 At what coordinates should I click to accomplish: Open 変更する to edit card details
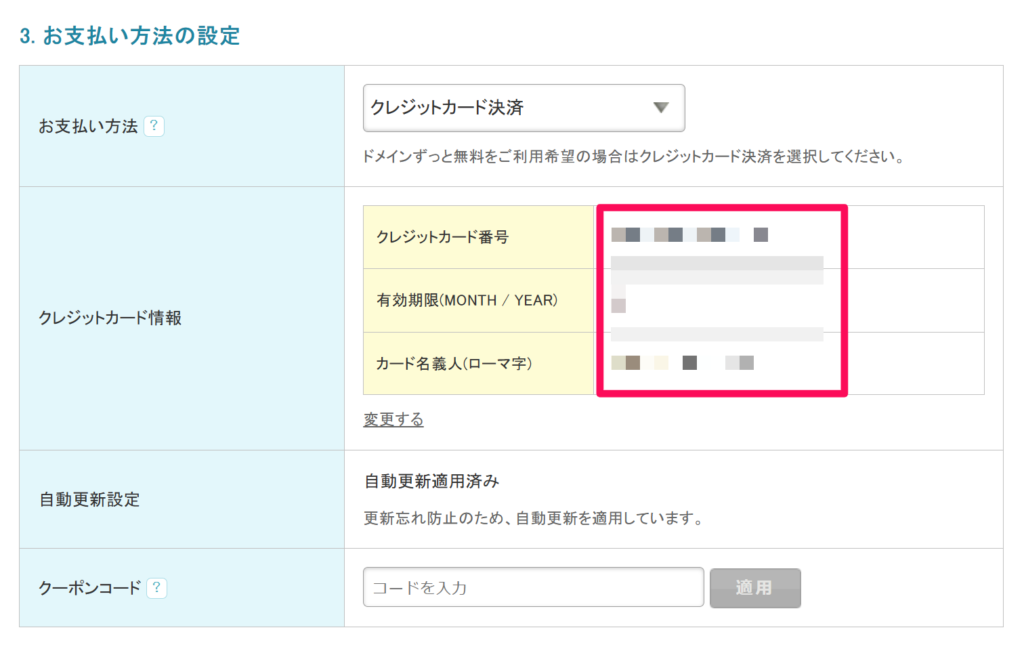[x=392, y=420]
